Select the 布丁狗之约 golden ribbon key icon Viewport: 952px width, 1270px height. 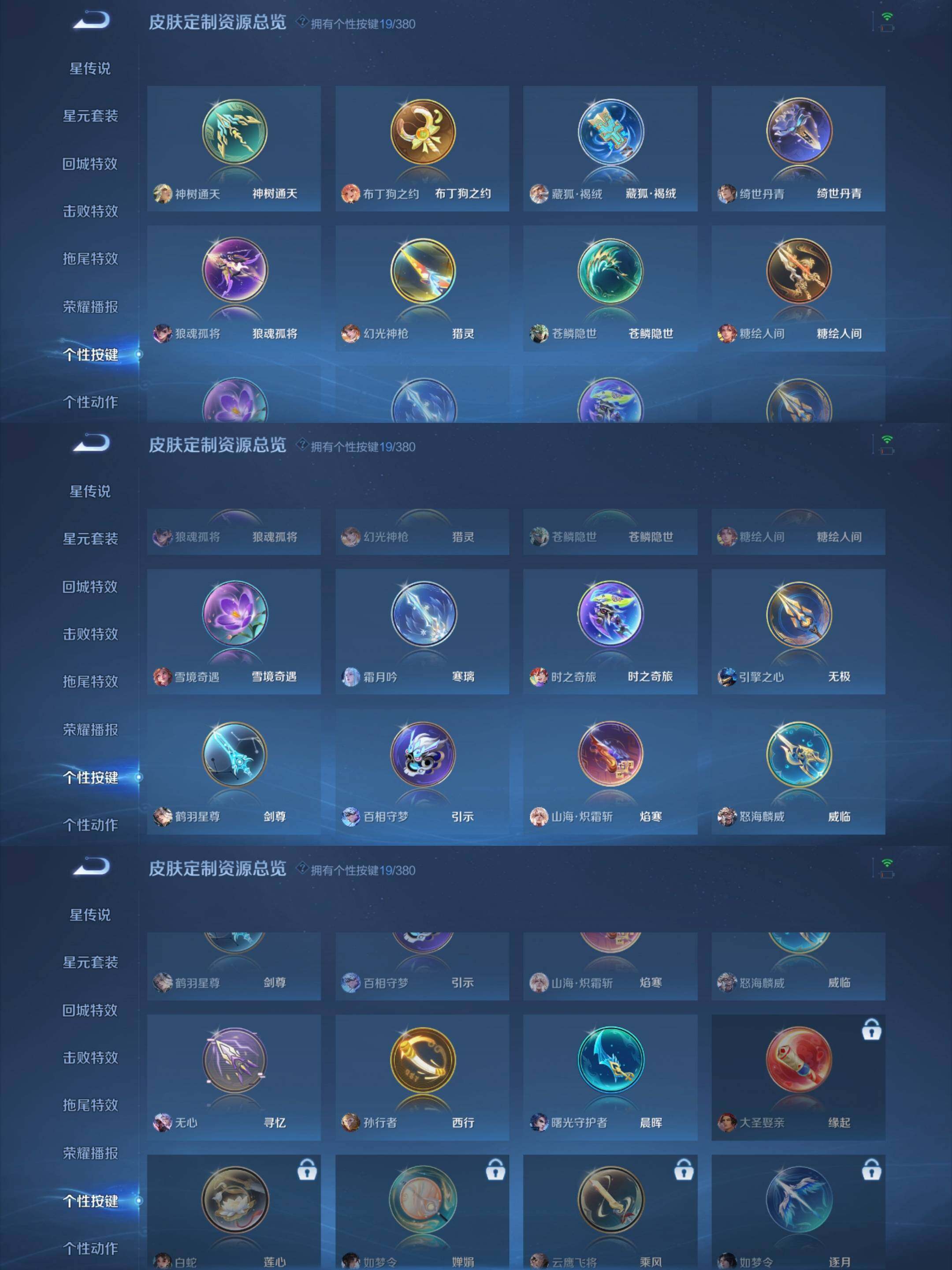(x=423, y=132)
